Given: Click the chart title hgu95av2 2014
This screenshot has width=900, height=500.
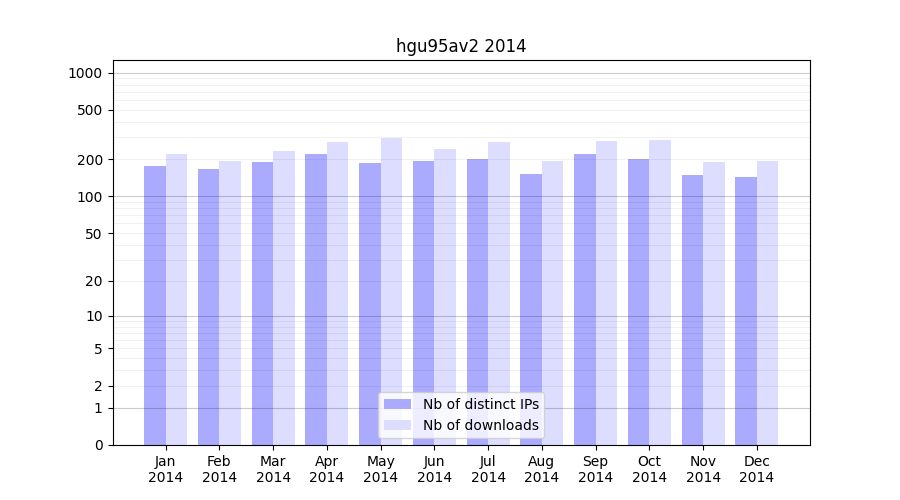Looking at the screenshot, I should tap(461, 46).
